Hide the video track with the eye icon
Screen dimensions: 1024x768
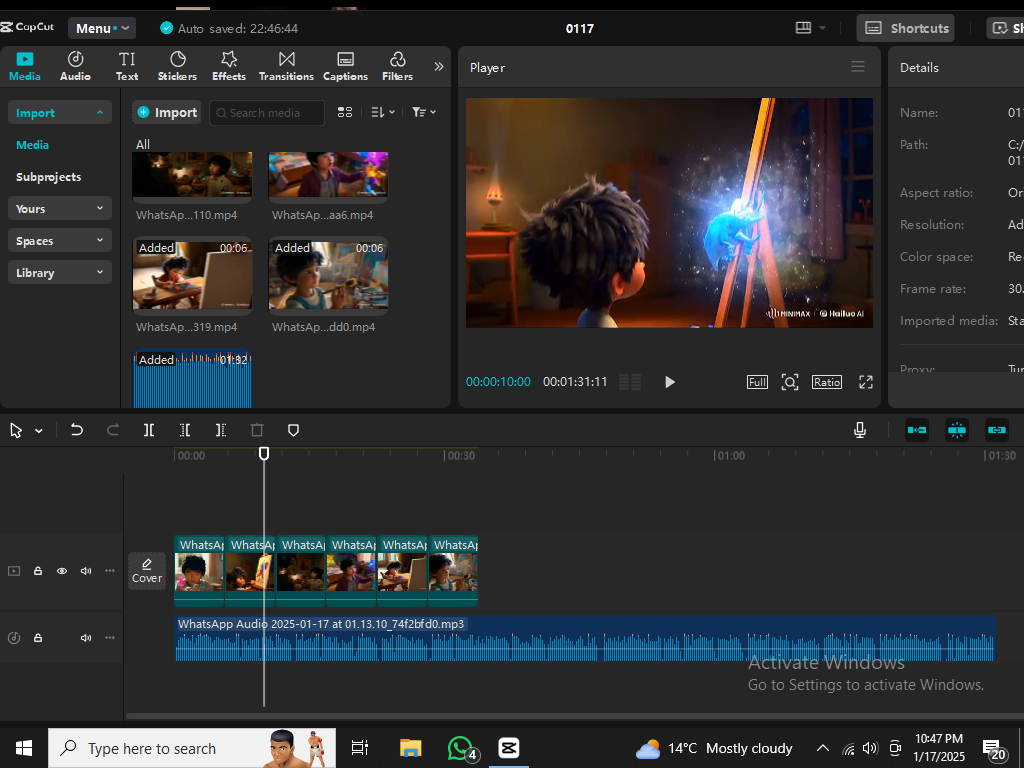pyautogui.click(x=62, y=571)
